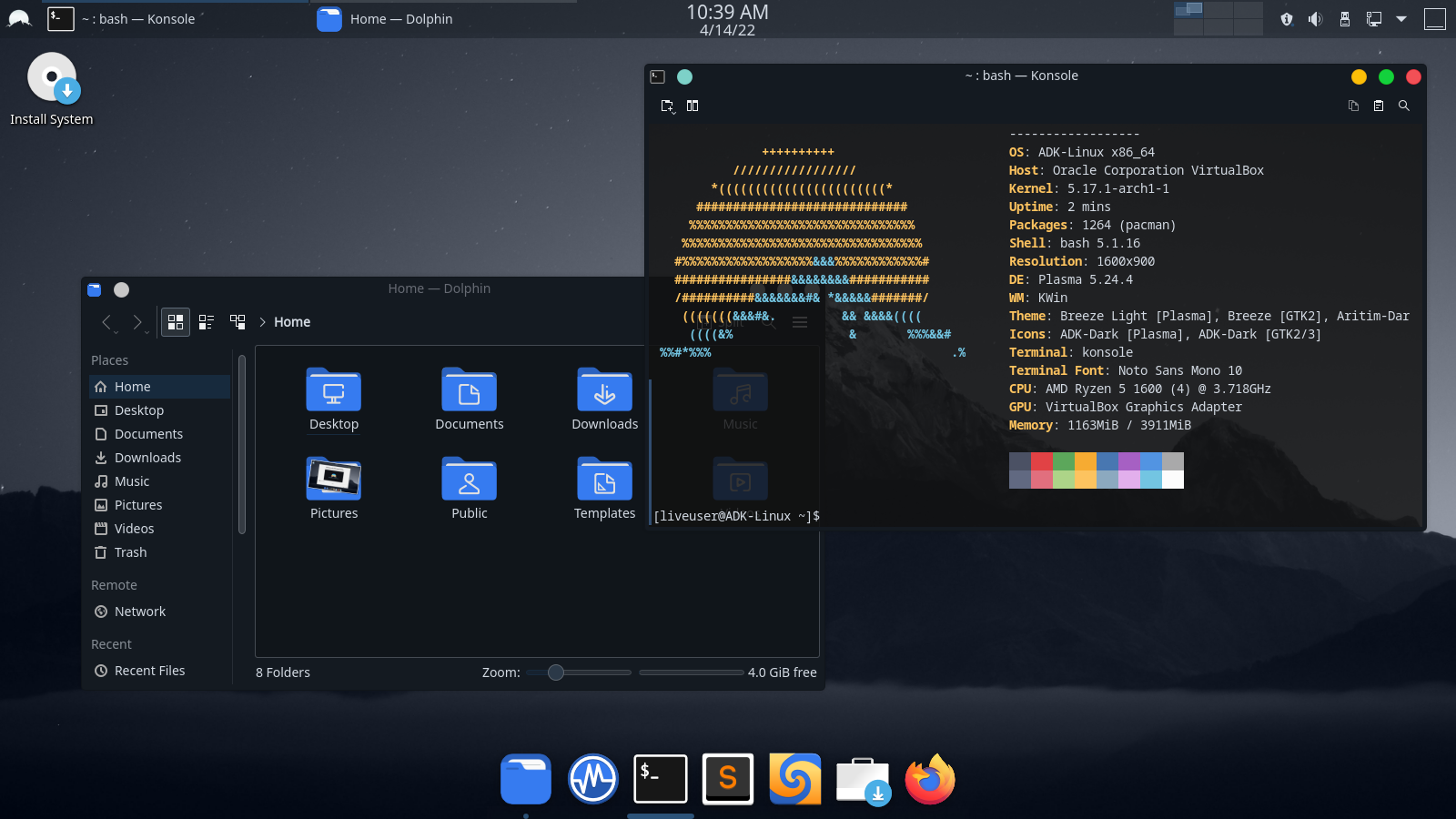Open the swirl-logo app in dock
The width and height of the screenshot is (1456, 819).
(x=795, y=779)
